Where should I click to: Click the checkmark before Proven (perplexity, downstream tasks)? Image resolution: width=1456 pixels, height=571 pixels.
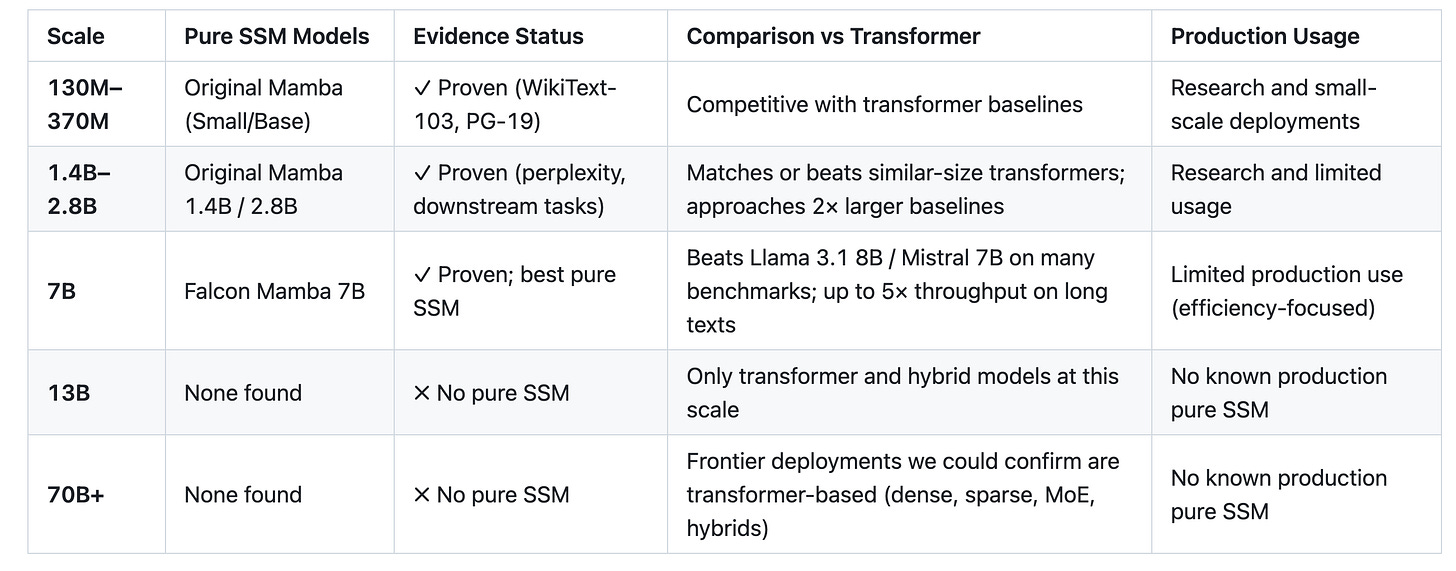[x=421, y=173]
